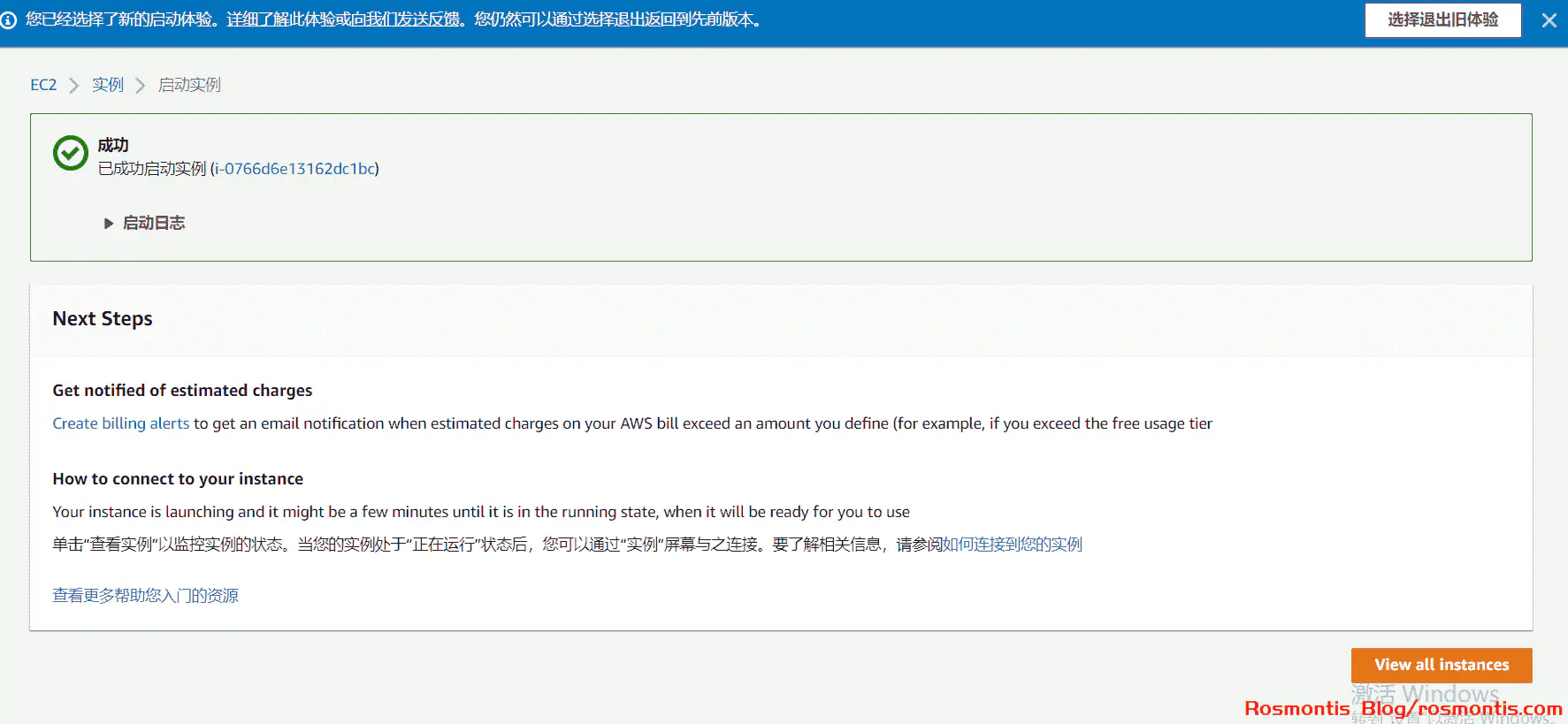1568x724 pixels.
Task: Expand the 启动日志 section
Action: (145, 223)
